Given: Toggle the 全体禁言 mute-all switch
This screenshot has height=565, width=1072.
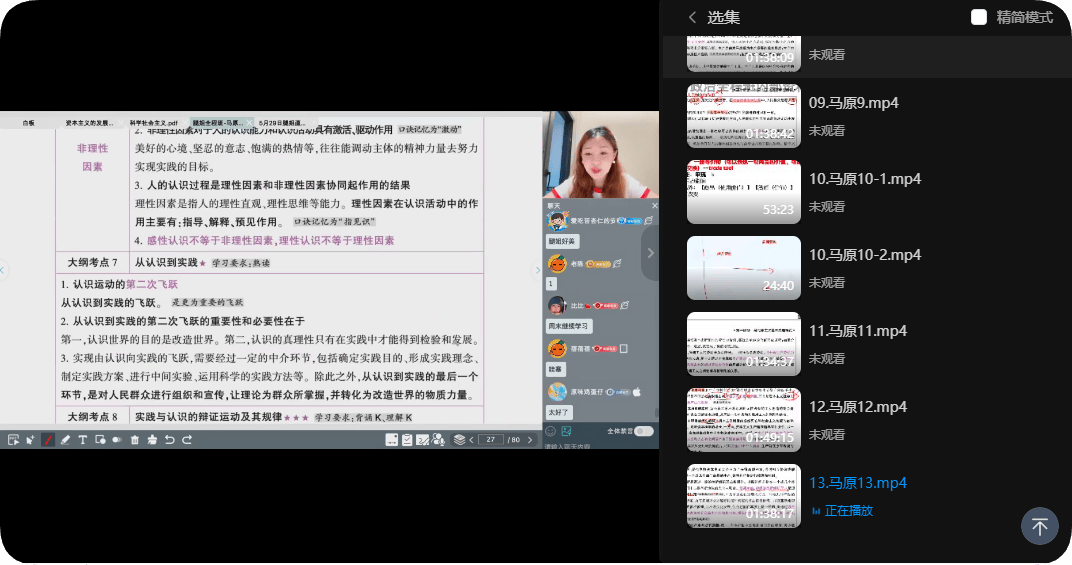Looking at the screenshot, I should click(x=643, y=431).
